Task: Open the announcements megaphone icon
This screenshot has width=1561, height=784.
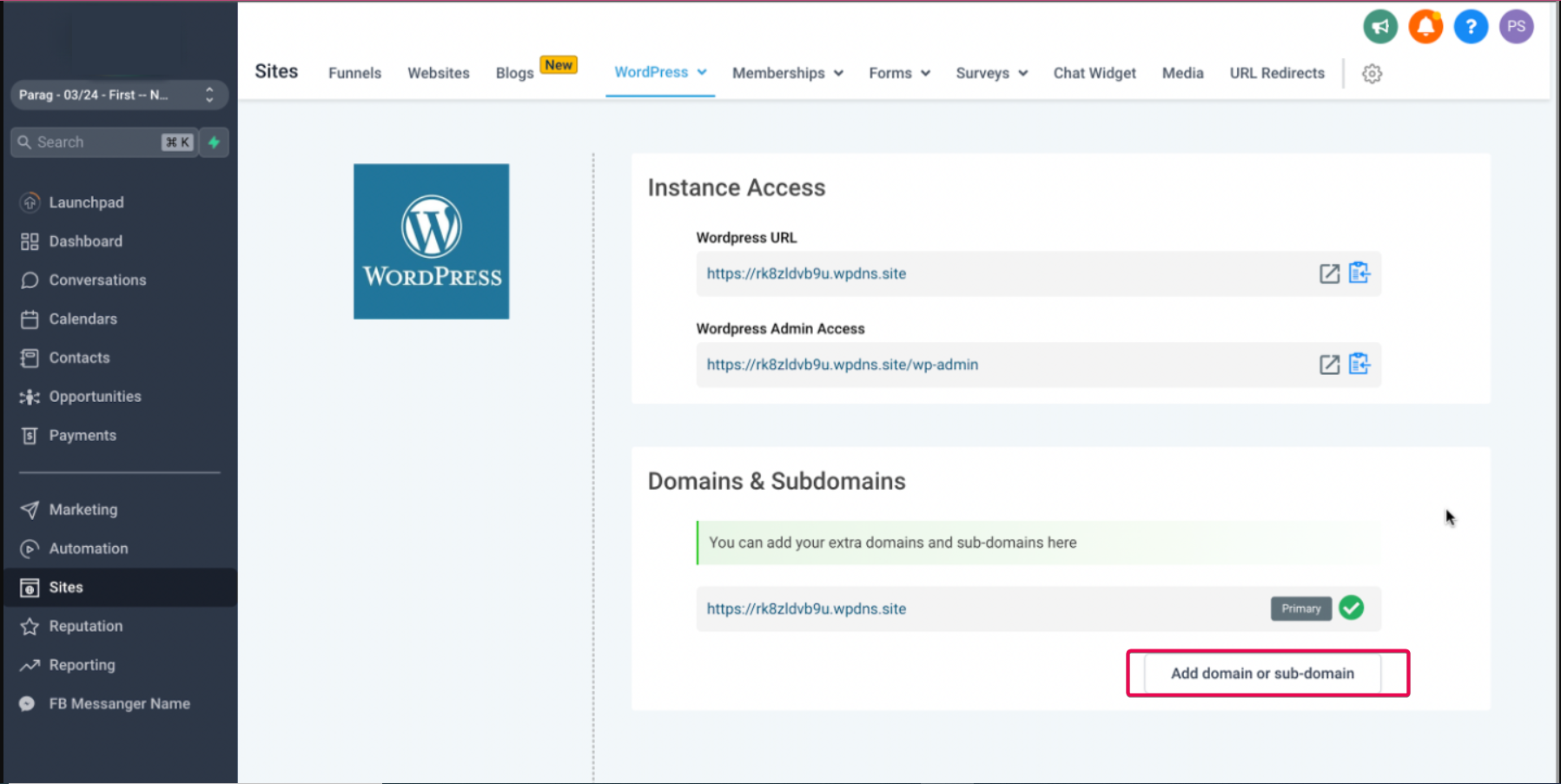Action: click(x=1380, y=27)
